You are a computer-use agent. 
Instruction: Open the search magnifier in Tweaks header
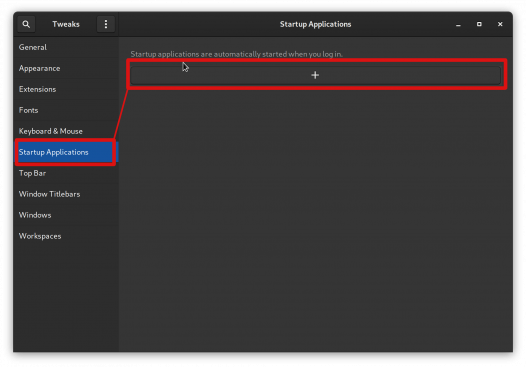[x=26, y=24]
